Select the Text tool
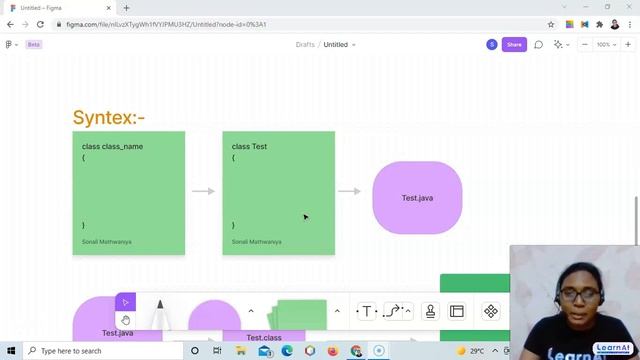Image resolution: width=640 pixels, height=360 pixels. click(367, 311)
